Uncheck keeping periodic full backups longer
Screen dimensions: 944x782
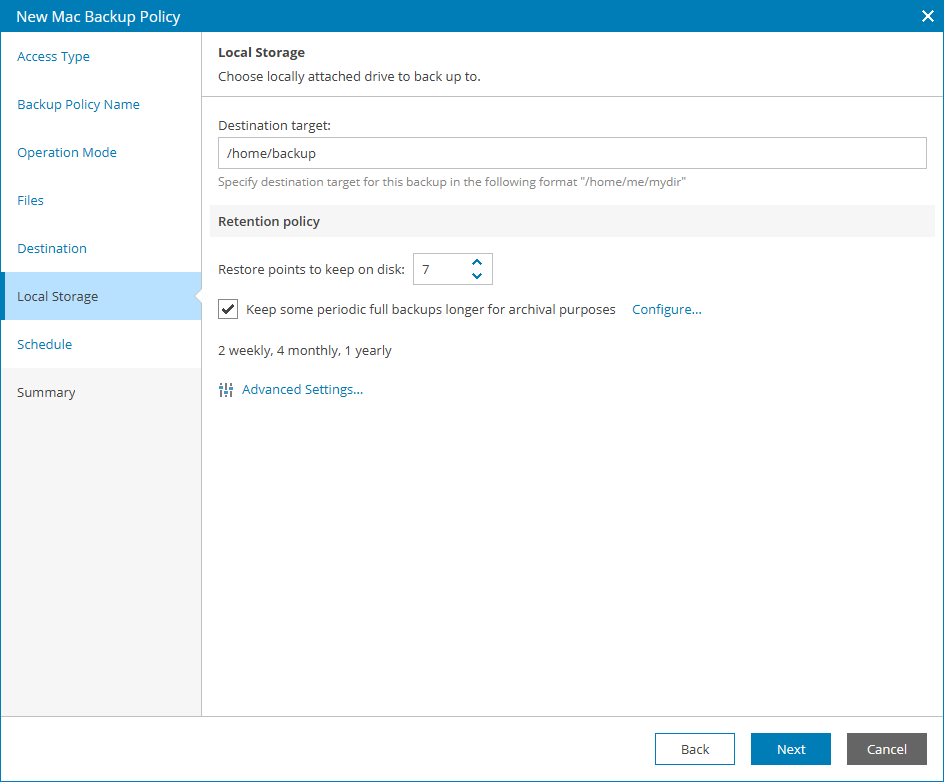pos(227,309)
